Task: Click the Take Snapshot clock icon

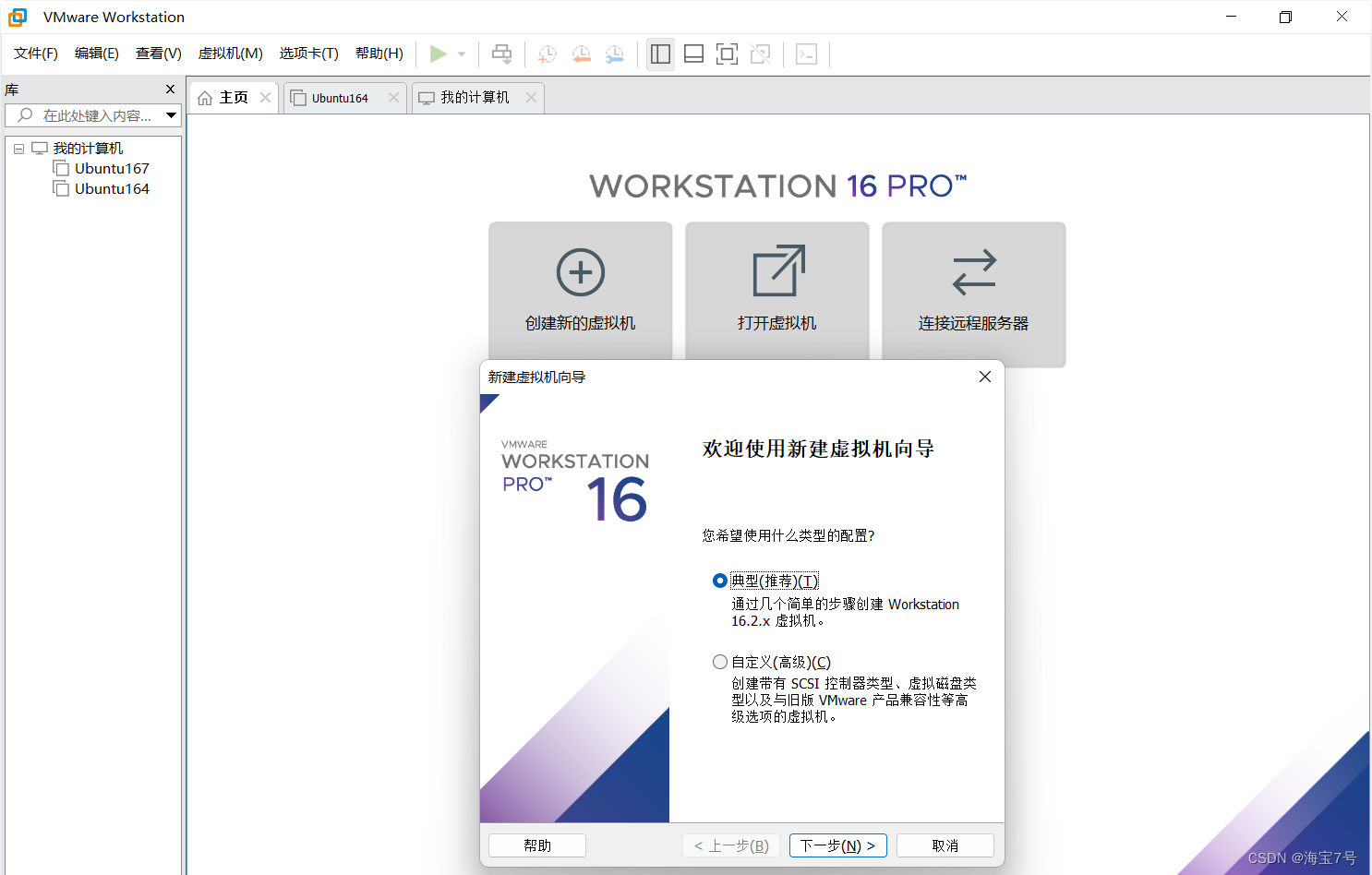Action: tap(547, 54)
